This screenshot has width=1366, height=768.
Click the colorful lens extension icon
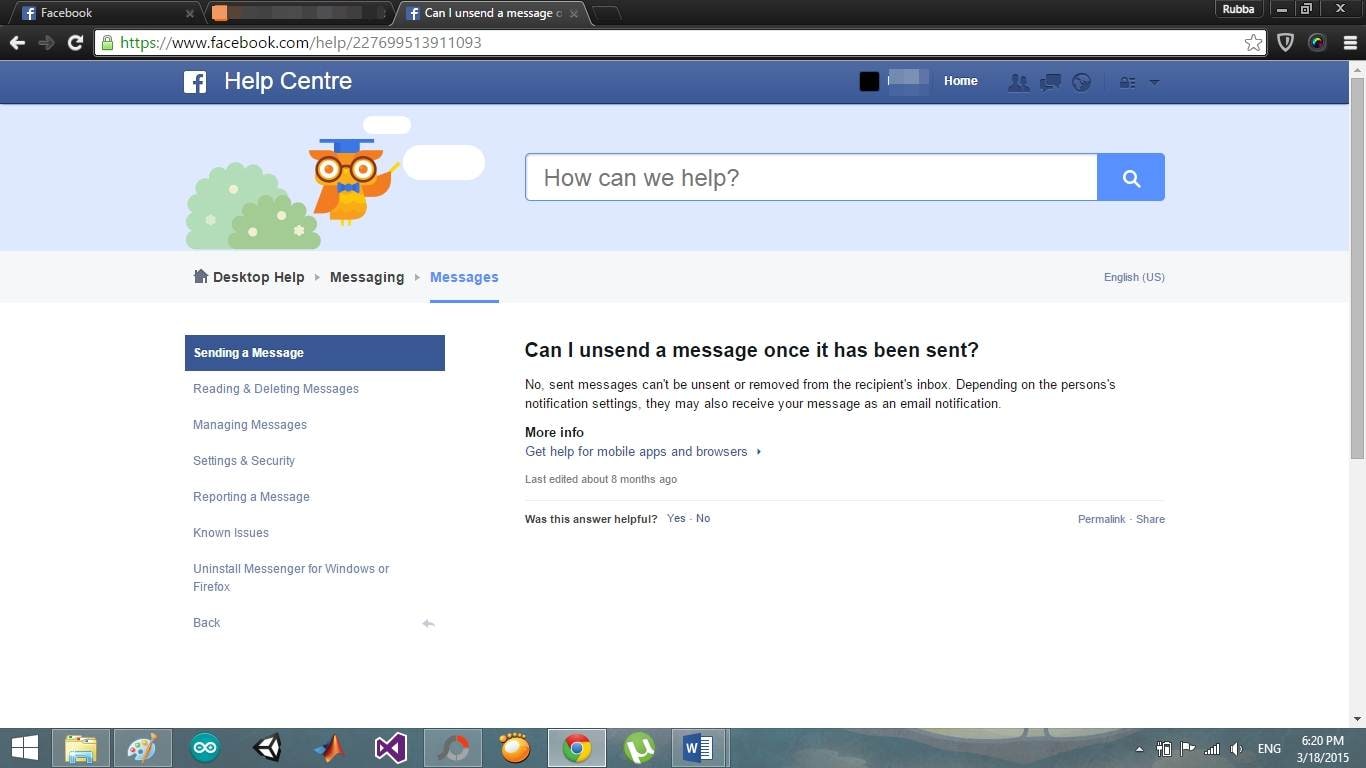click(1318, 43)
